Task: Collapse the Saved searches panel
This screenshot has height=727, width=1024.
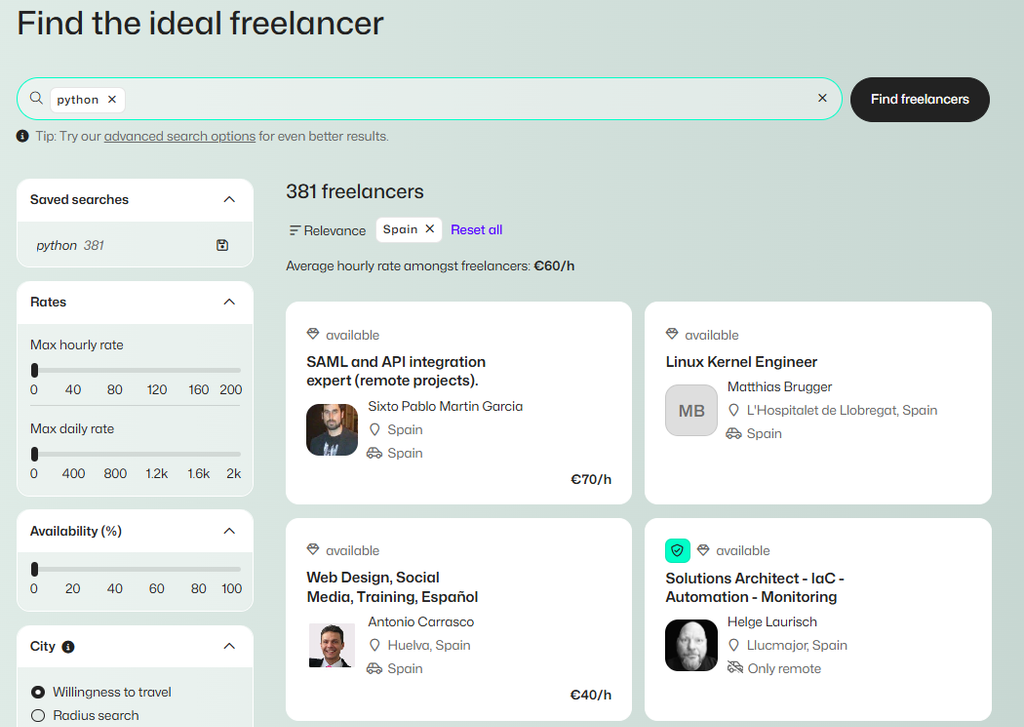Action: [229, 199]
